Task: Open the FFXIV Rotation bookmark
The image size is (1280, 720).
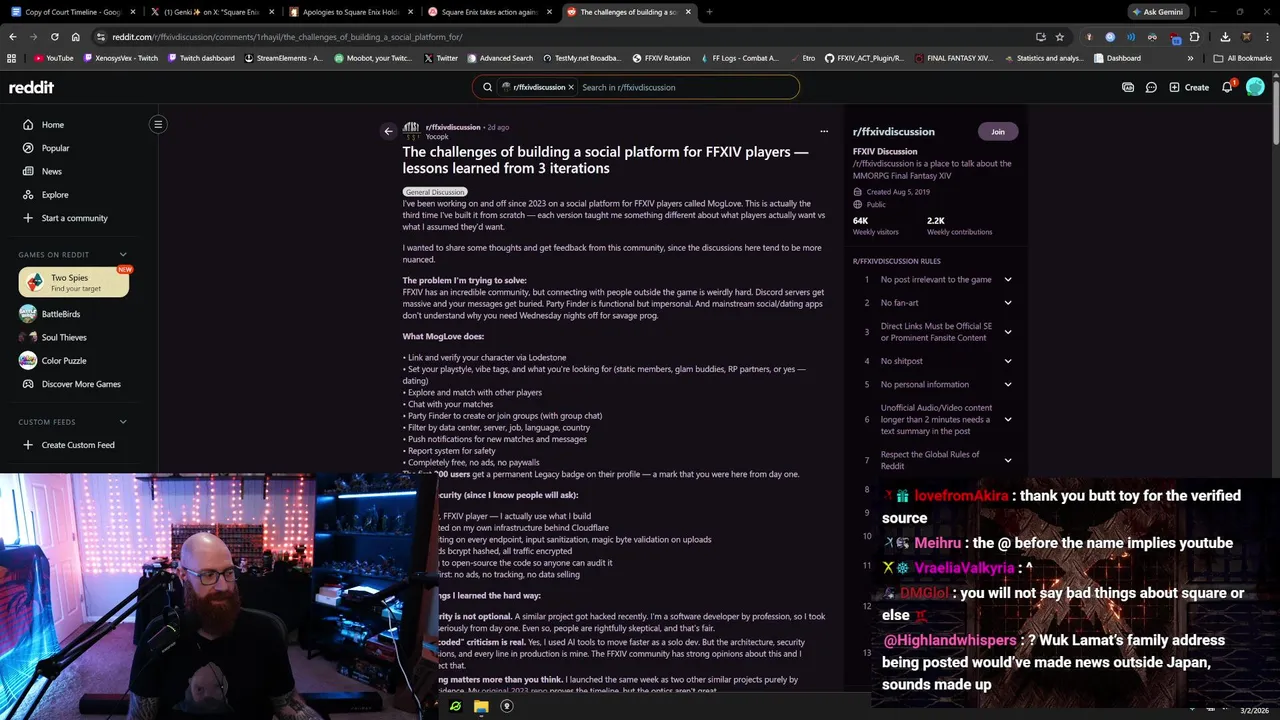Action: [x=661, y=58]
